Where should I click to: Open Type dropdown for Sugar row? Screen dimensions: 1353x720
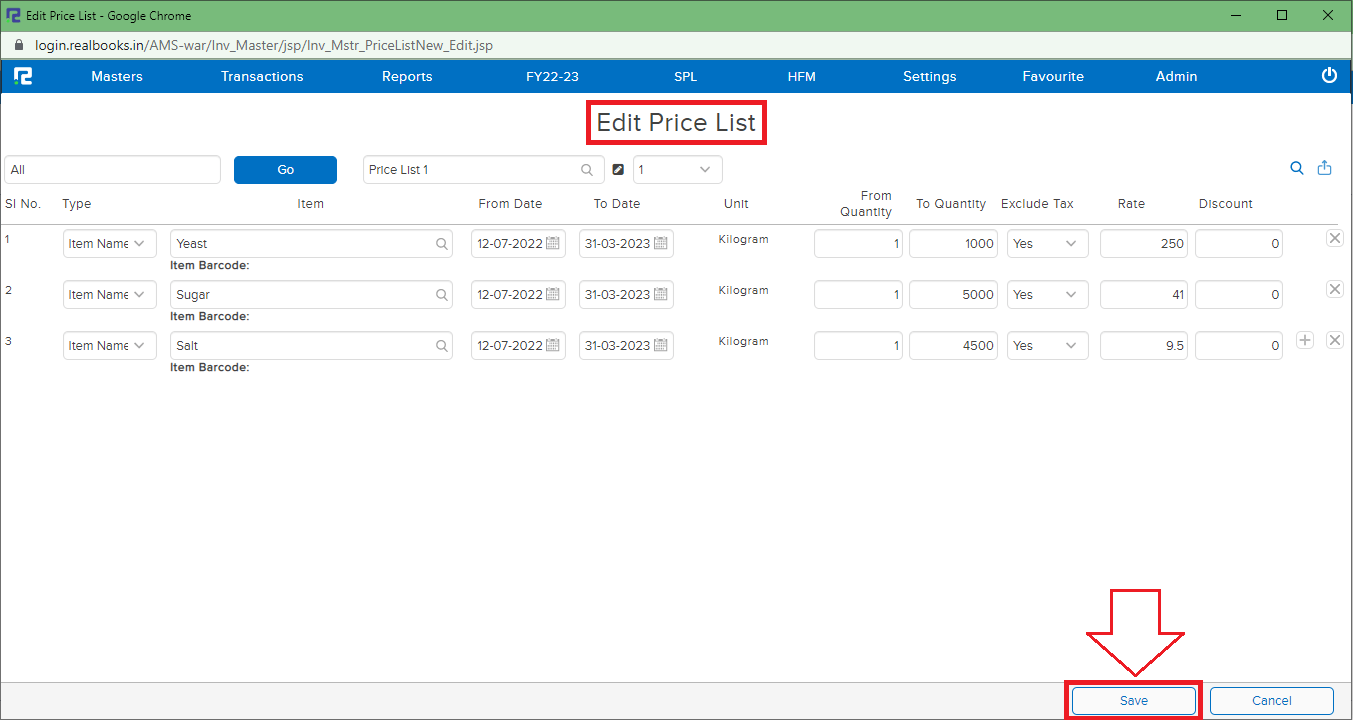tap(109, 295)
